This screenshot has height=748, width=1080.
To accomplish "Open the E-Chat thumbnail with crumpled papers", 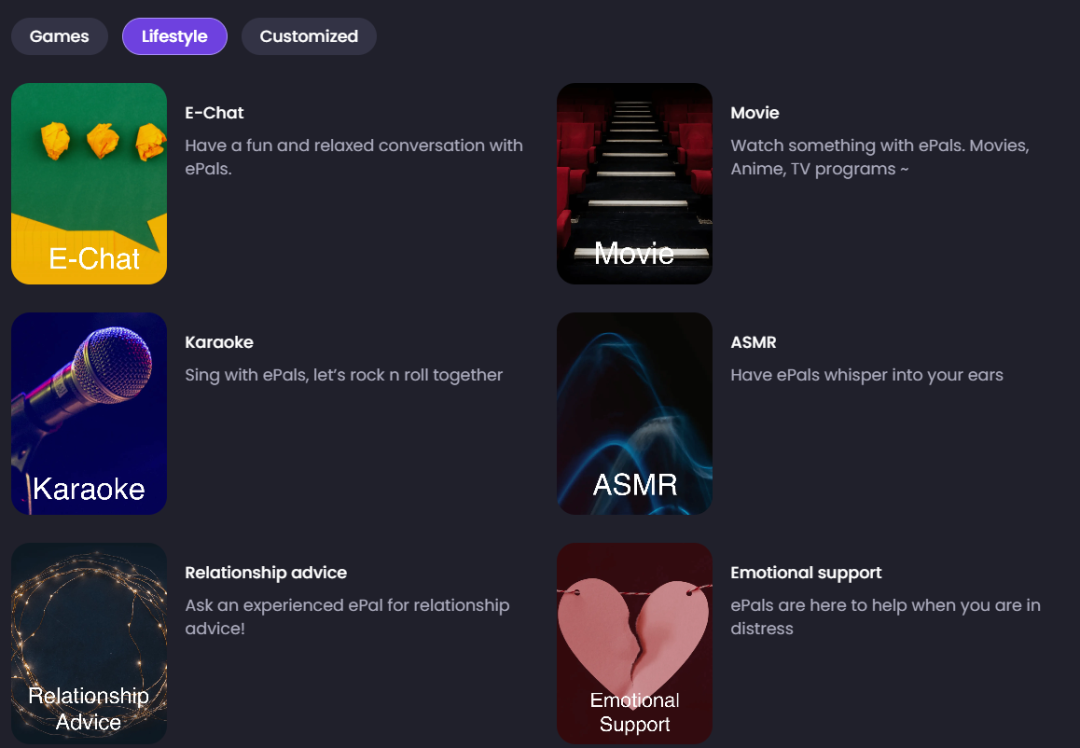I will click(x=89, y=184).
